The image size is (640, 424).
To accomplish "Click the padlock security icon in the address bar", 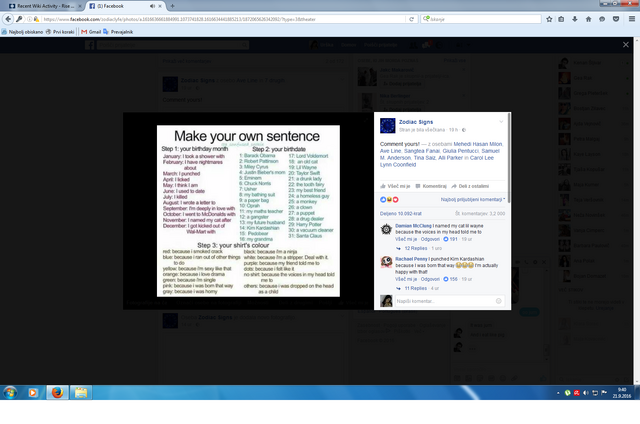I will tap(36, 19).
